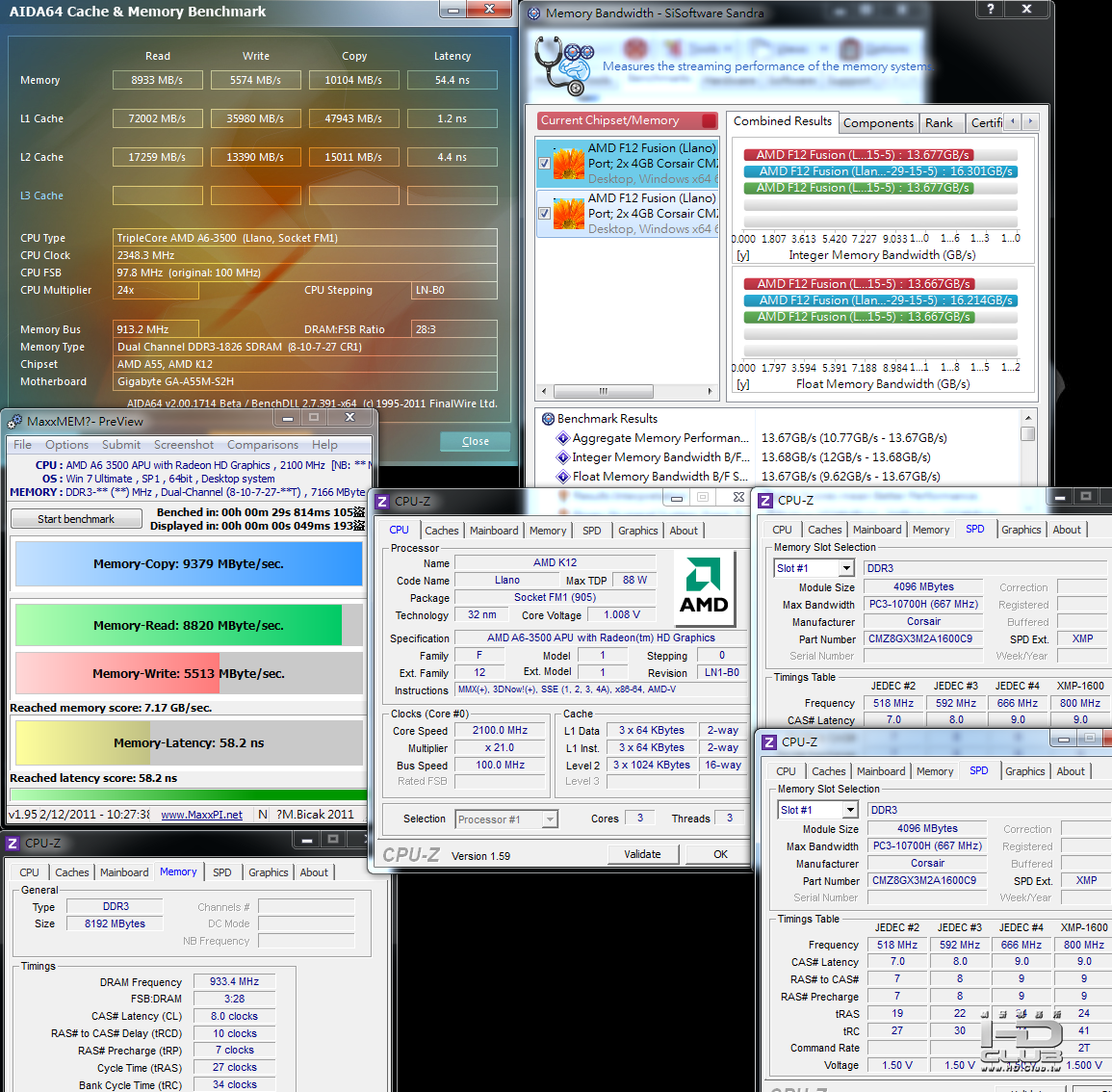The height and width of the screenshot is (1092, 1112).
Task: Click the green 13.677GB/s bar in Integer chart
Action: [859, 188]
